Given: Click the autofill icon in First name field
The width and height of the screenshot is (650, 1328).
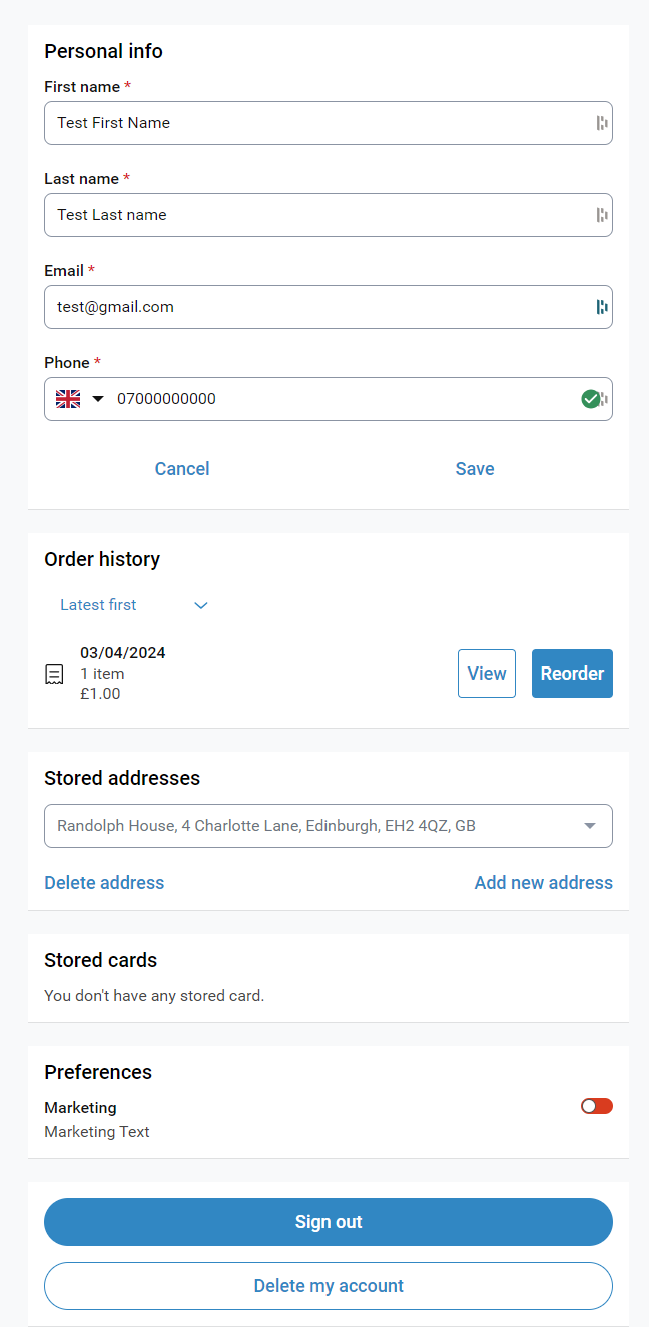Looking at the screenshot, I should tap(602, 123).
